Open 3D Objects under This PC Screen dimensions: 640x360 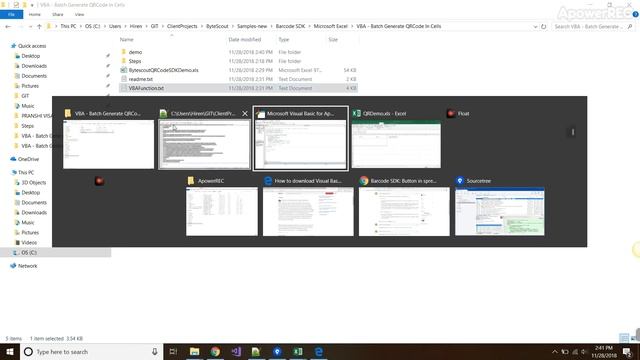33,182
